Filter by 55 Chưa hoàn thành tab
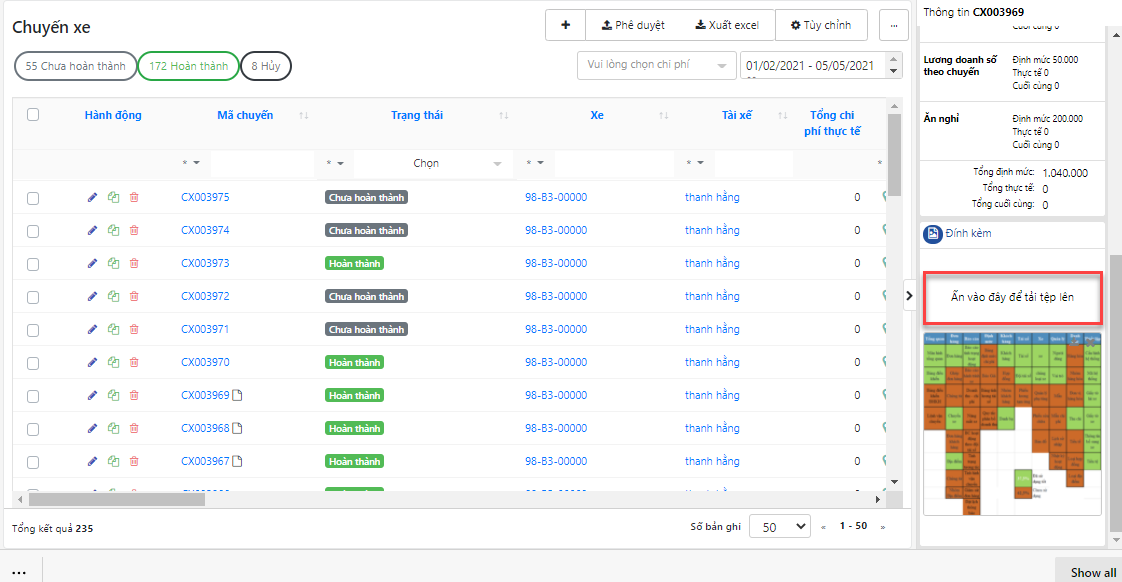This screenshot has height=582, width=1122. [75, 67]
